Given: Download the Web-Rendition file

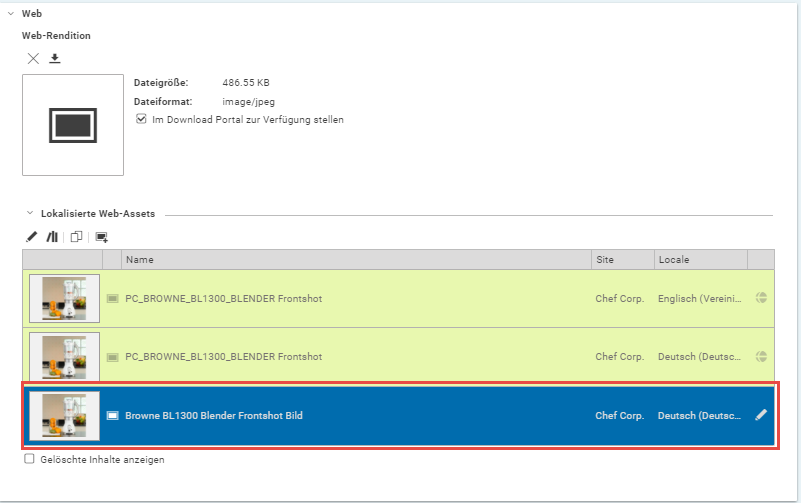Looking at the screenshot, I should coord(55,59).
